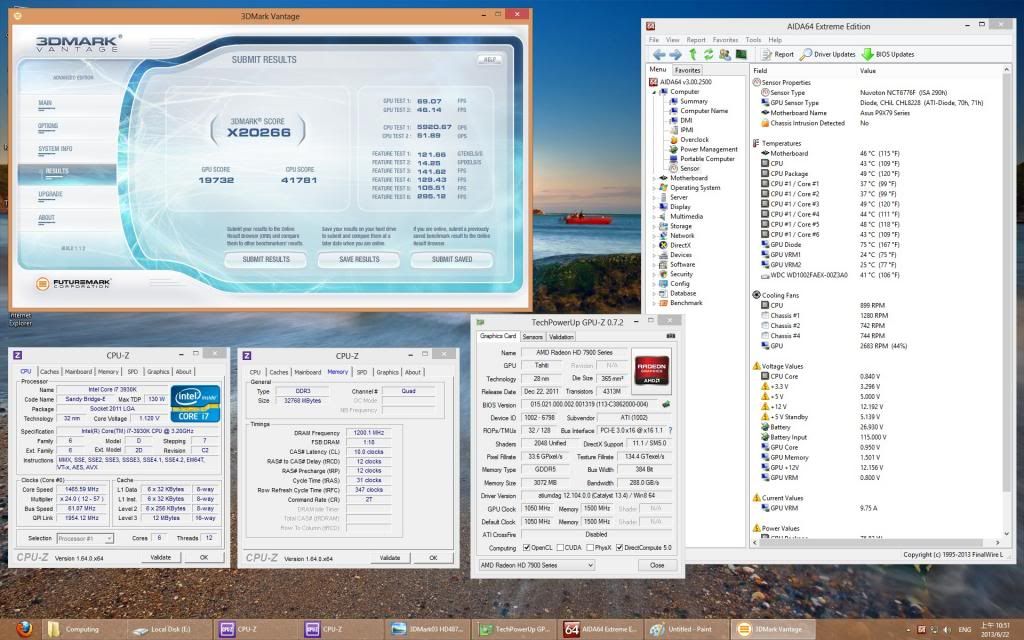Switch to Favorites tab in AIDA64

point(687,70)
